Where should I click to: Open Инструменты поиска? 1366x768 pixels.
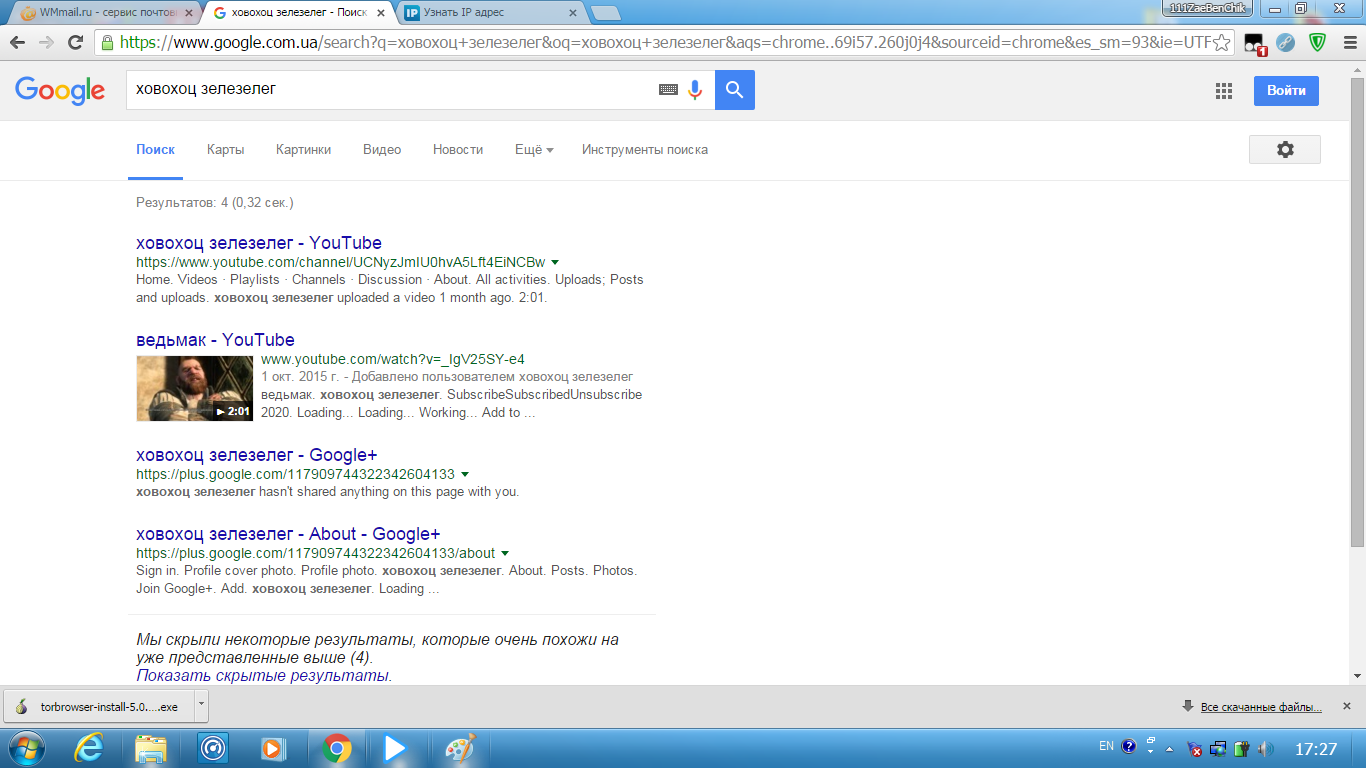[645, 149]
